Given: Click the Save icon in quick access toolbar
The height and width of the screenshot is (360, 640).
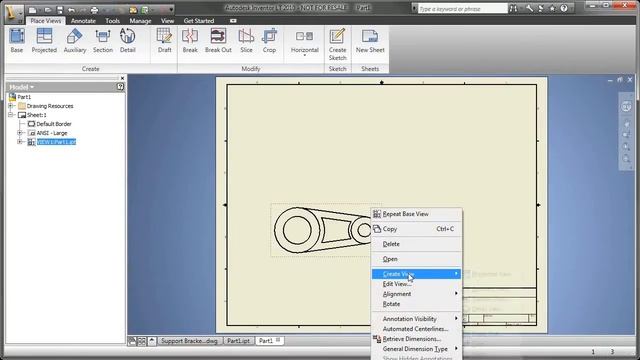Looking at the screenshot, I should pyautogui.click(x=60, y=9).
